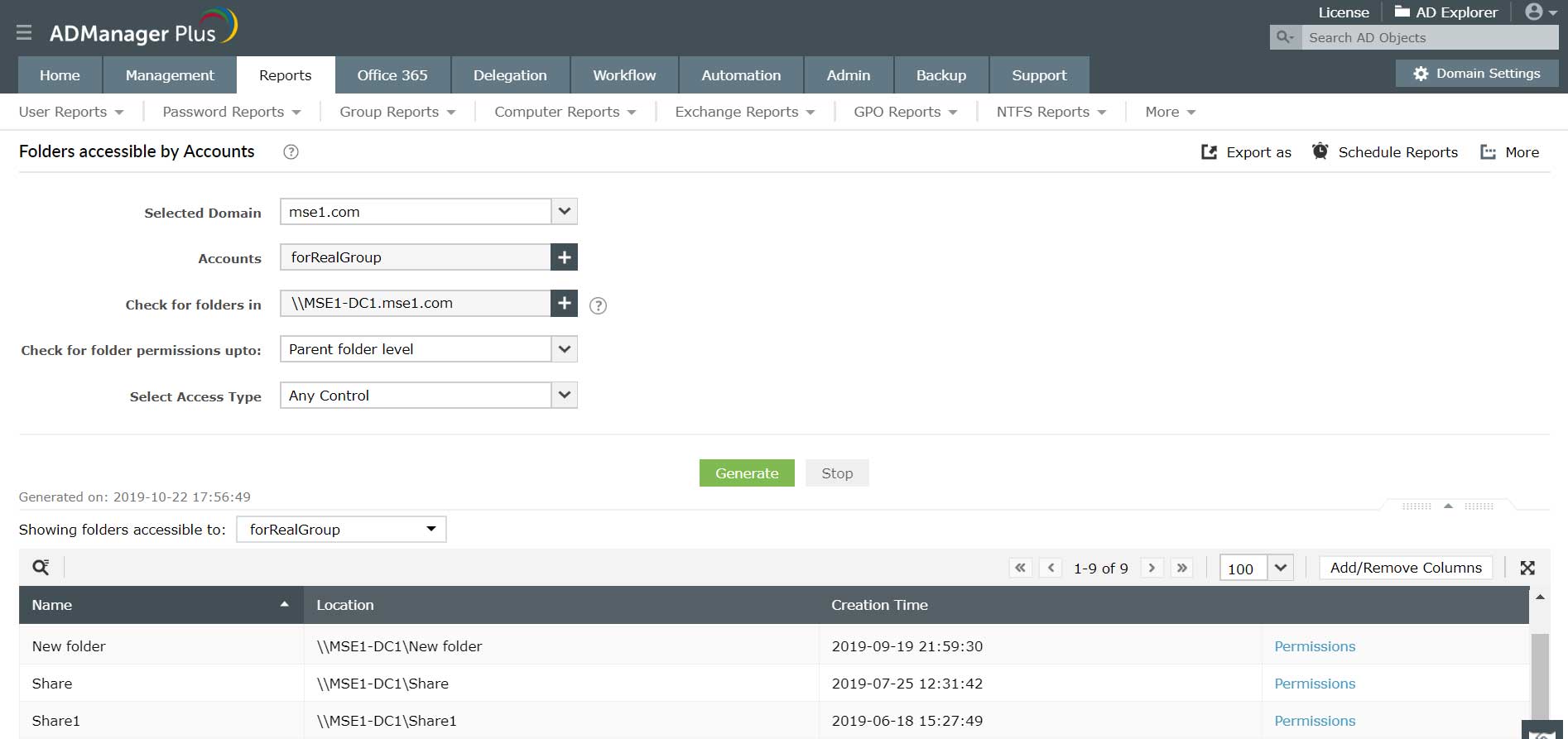Switch to the Office 365 tab
The image size is (1568, 739).
(392, 75)
